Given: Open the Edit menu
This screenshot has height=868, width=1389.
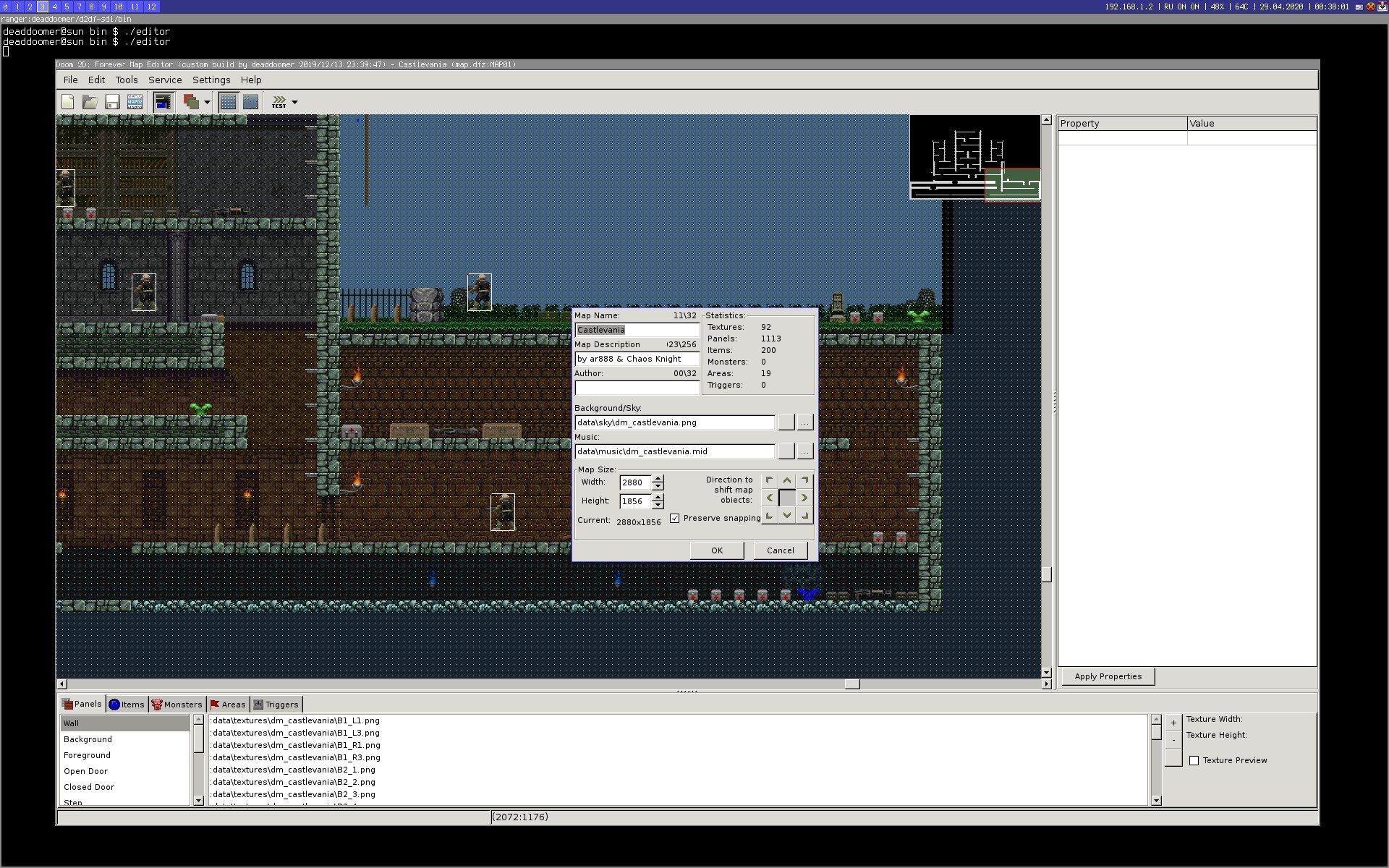Looking at the screenshot, I should click(x=96, y=80).
